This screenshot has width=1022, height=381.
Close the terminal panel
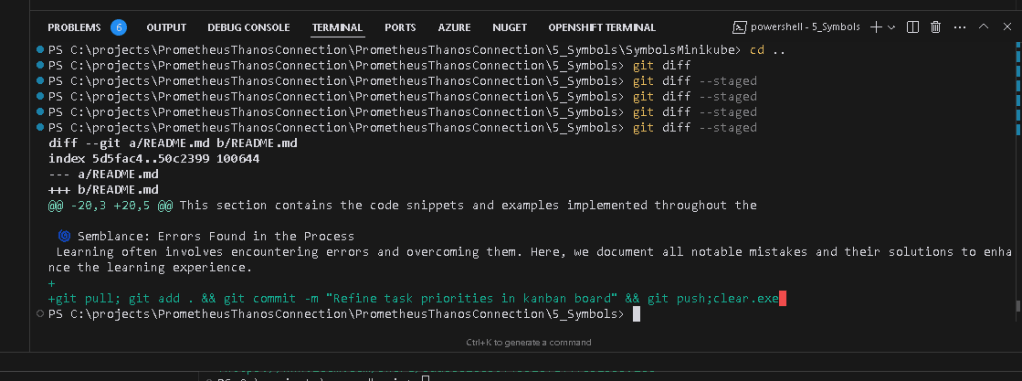point(1007,27)
